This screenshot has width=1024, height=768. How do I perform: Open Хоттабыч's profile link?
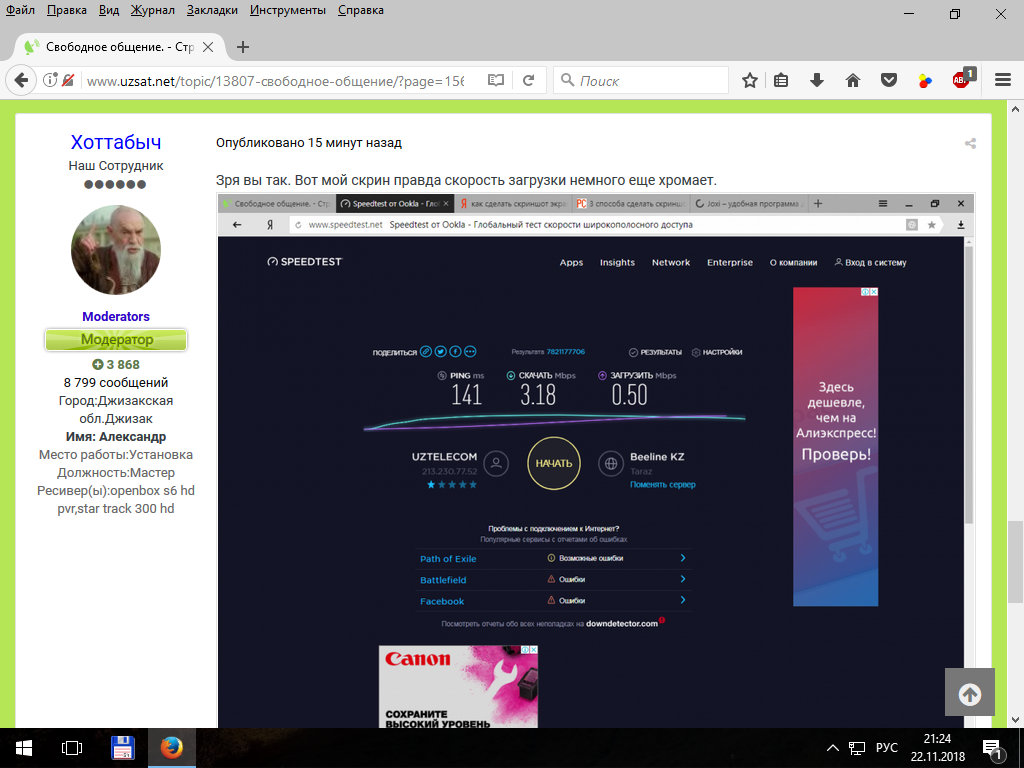[x=116, y=142]
